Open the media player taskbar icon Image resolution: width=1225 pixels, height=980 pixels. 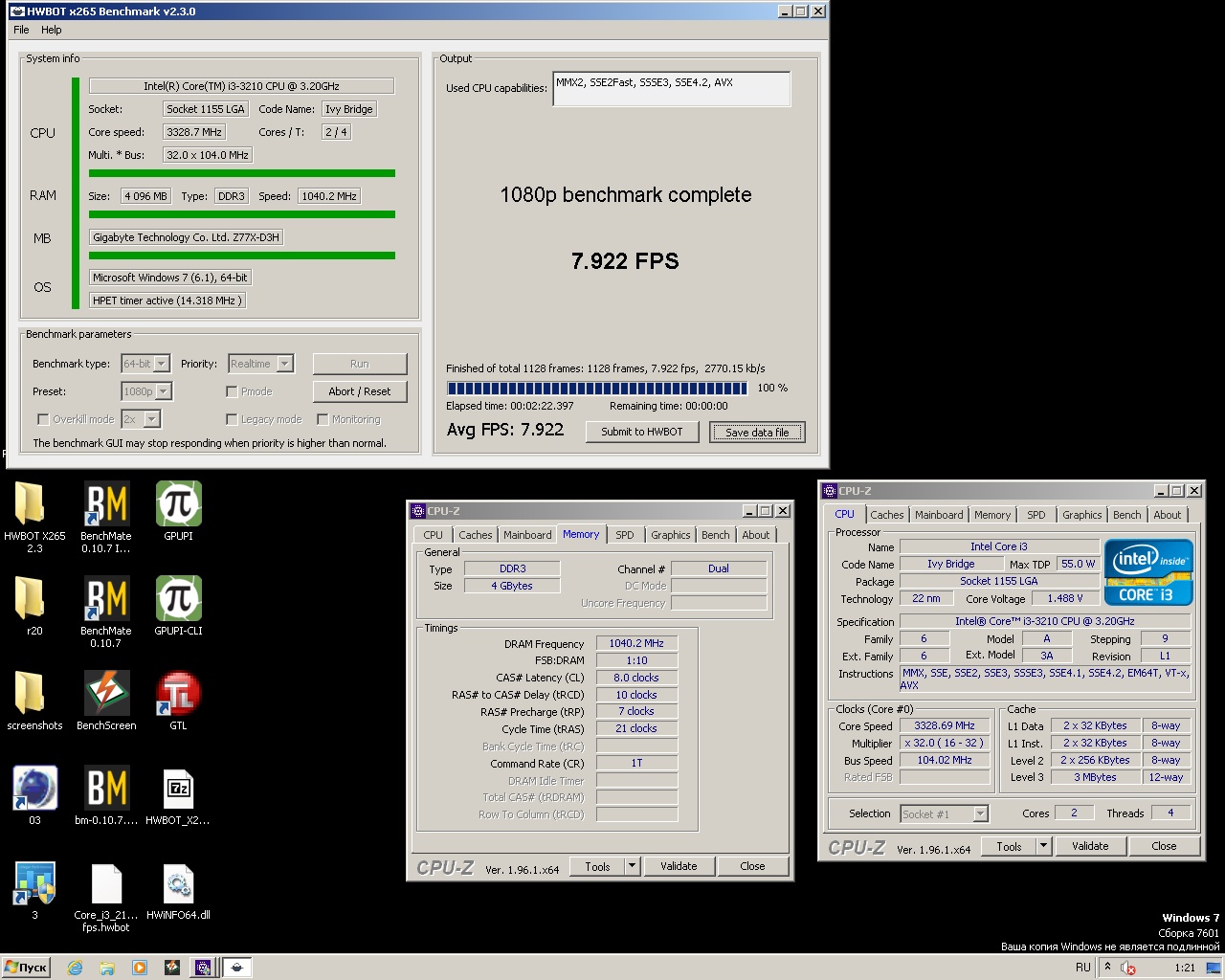click(x=139, y=968)
